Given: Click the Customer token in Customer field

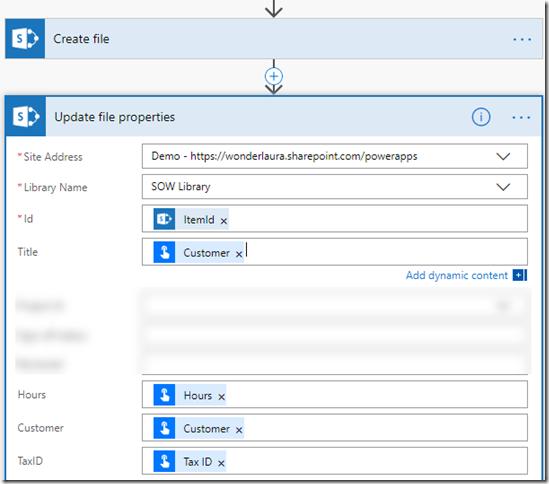Looking at the screenshot, I should point(199,428).
